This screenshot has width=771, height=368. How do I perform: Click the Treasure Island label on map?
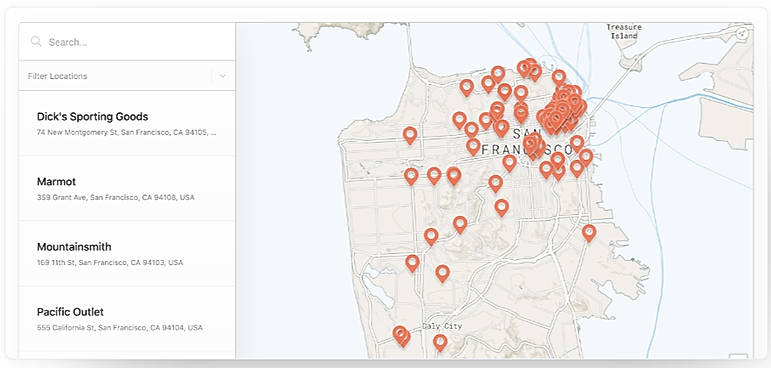[623, 31]
